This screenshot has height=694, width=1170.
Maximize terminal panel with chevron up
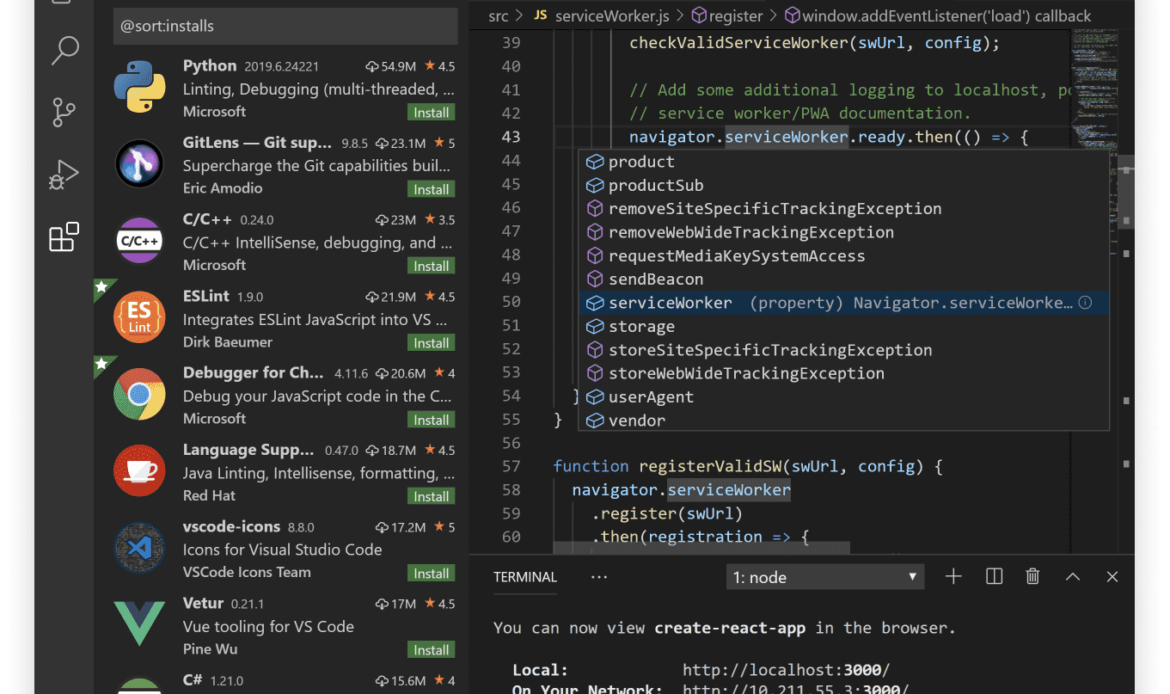click(x=1072, y=577)
